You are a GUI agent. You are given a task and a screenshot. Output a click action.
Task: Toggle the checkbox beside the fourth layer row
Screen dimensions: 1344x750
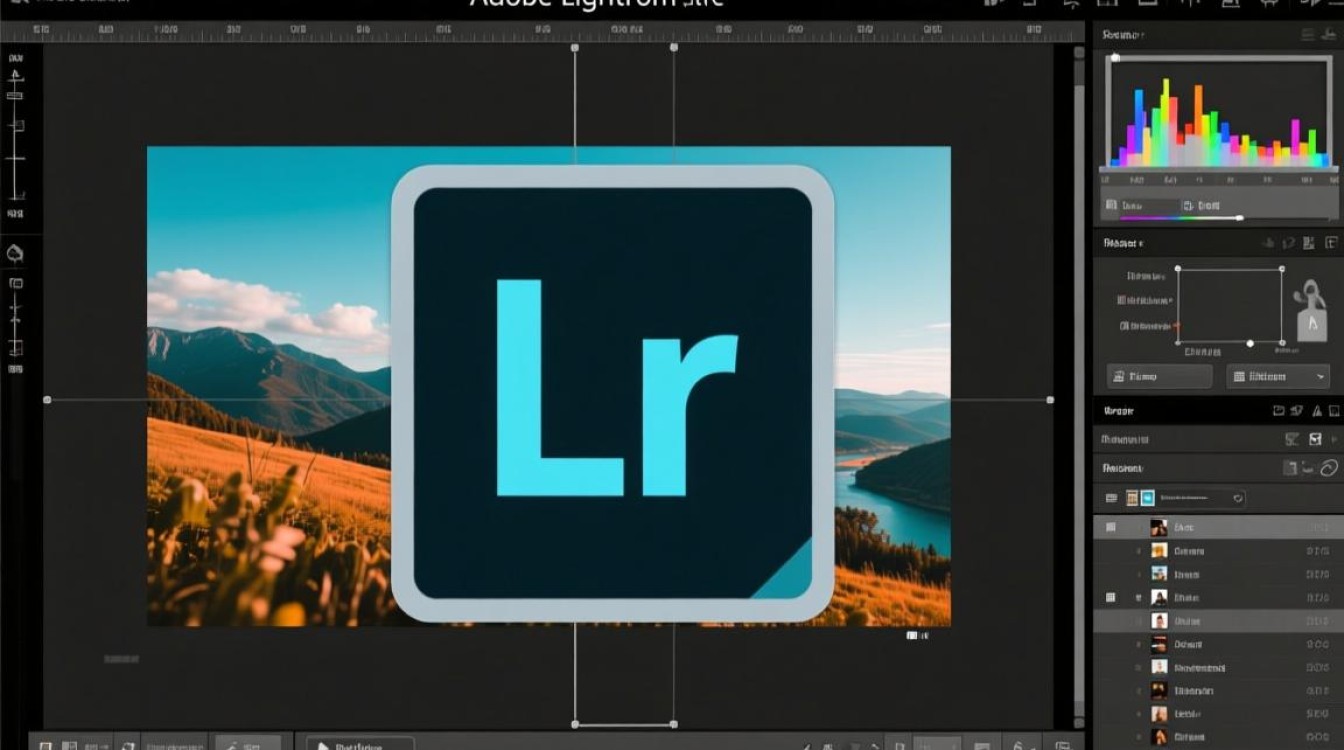1110,597
